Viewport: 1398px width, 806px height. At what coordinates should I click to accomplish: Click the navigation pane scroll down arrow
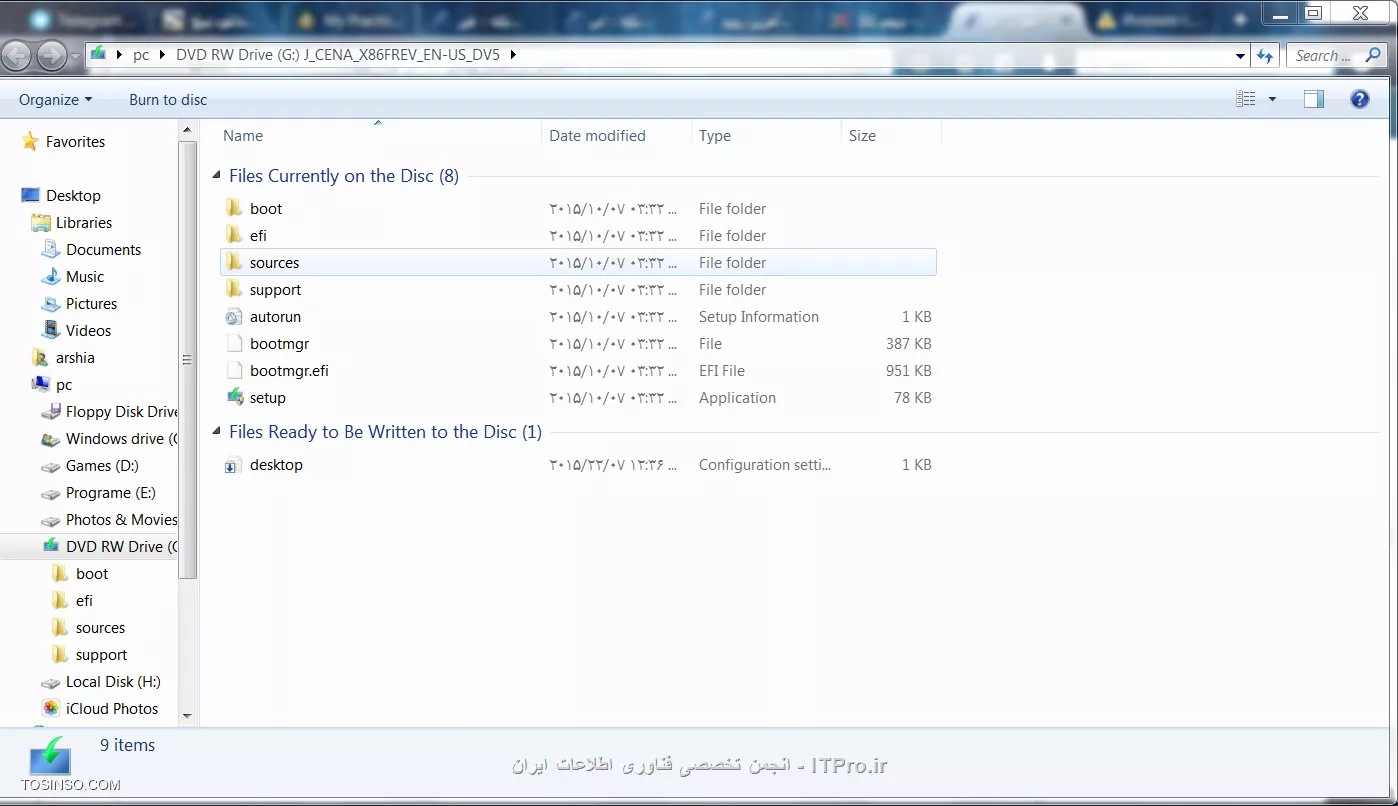coord(187,715)
